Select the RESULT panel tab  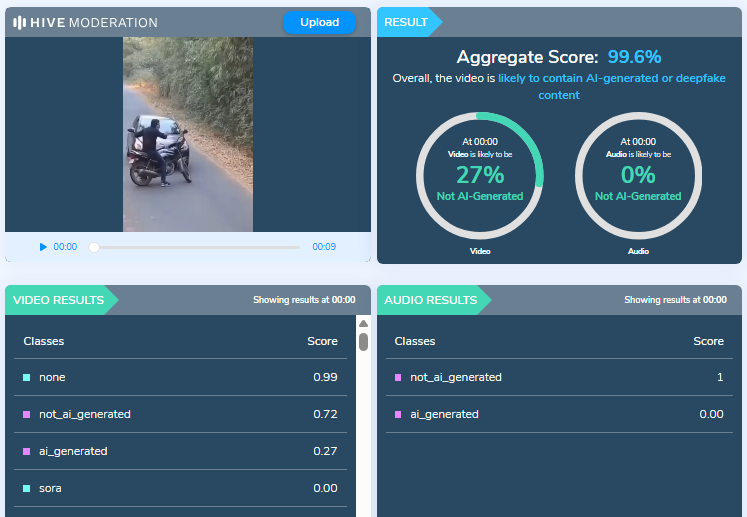click(406, 22)
